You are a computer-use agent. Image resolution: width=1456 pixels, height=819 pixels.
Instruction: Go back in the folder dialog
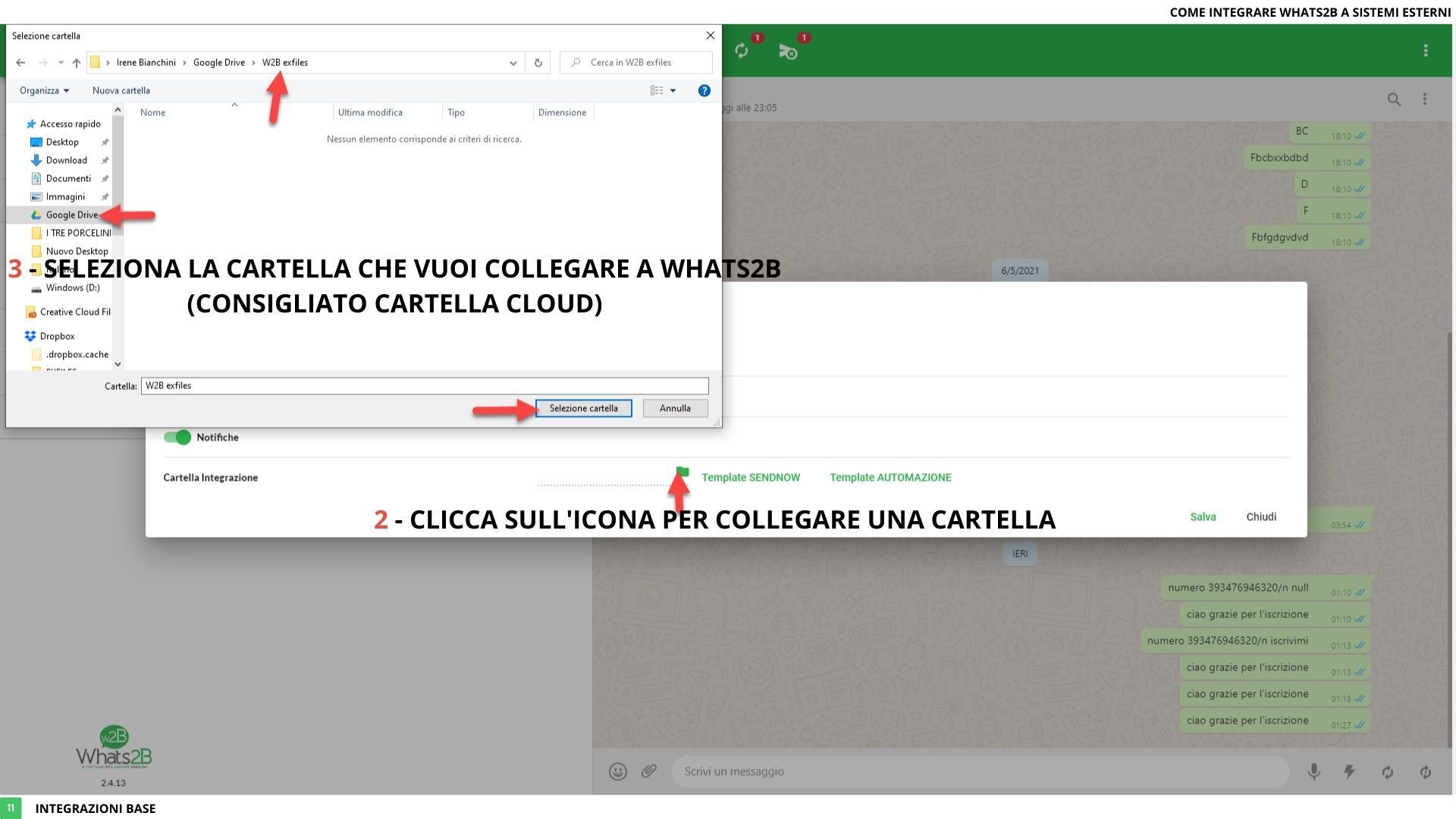pos(20,62)
